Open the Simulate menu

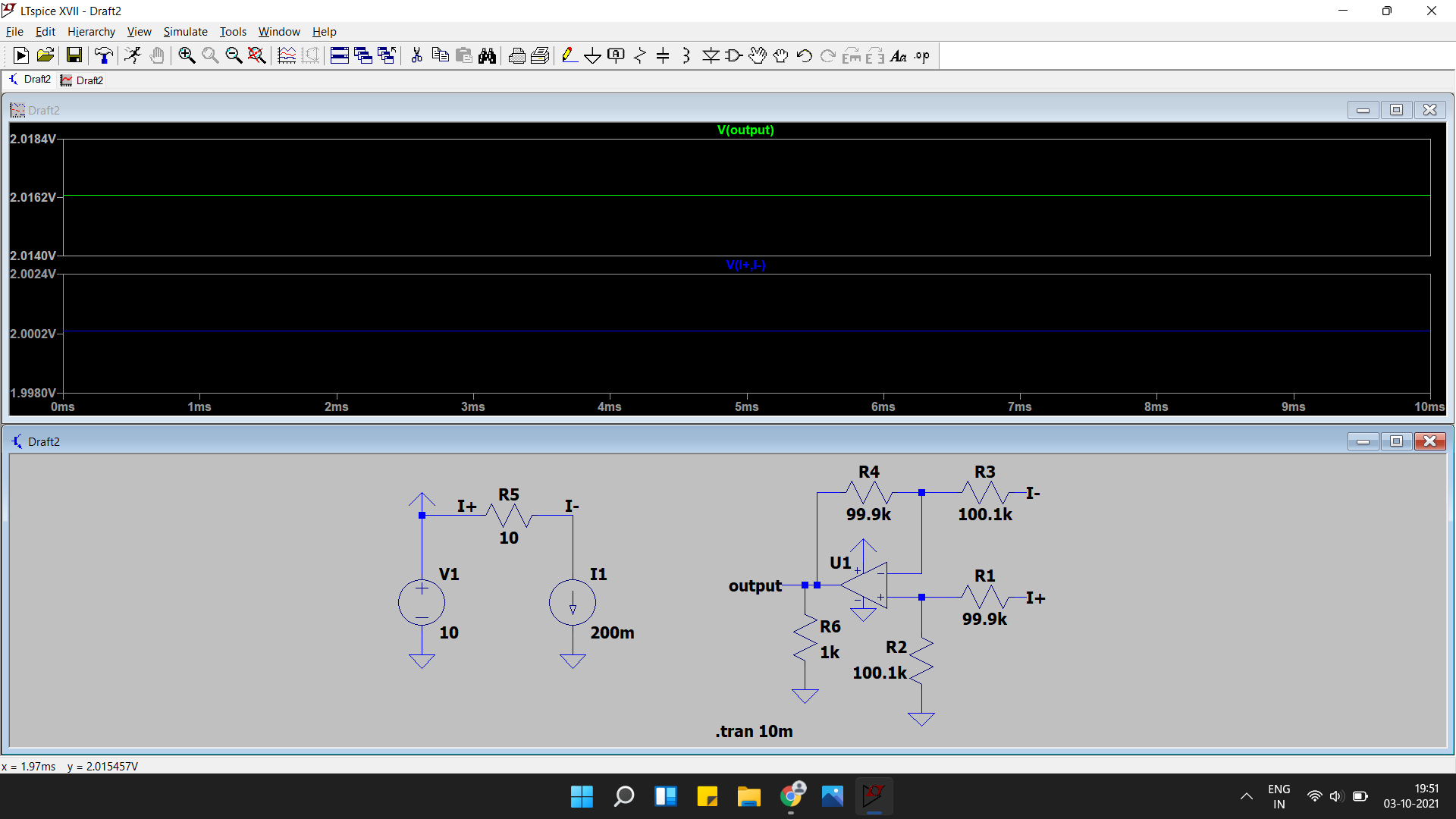pos(185,31)
